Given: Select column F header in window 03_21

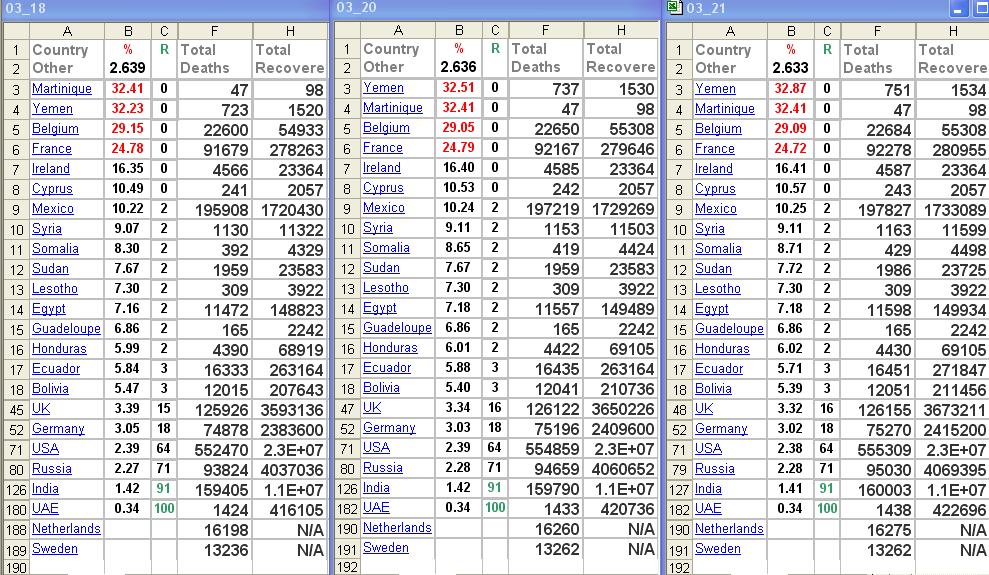Looking at the screenshot, I should [877, 31].
